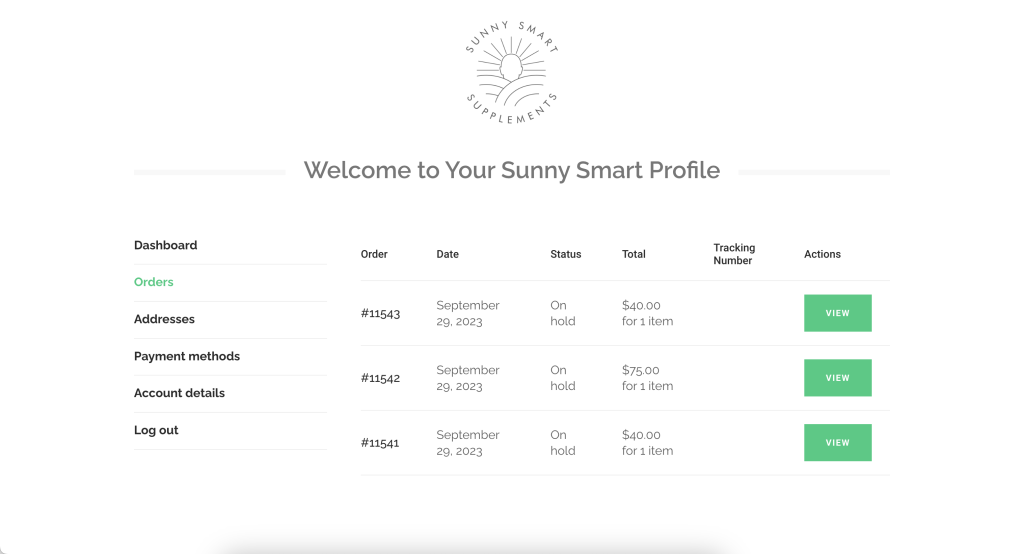Click the Welcome to Your Sunny Smart Profile heading
The height and width of the screenshot is (554, 1024).
[511, 171]
